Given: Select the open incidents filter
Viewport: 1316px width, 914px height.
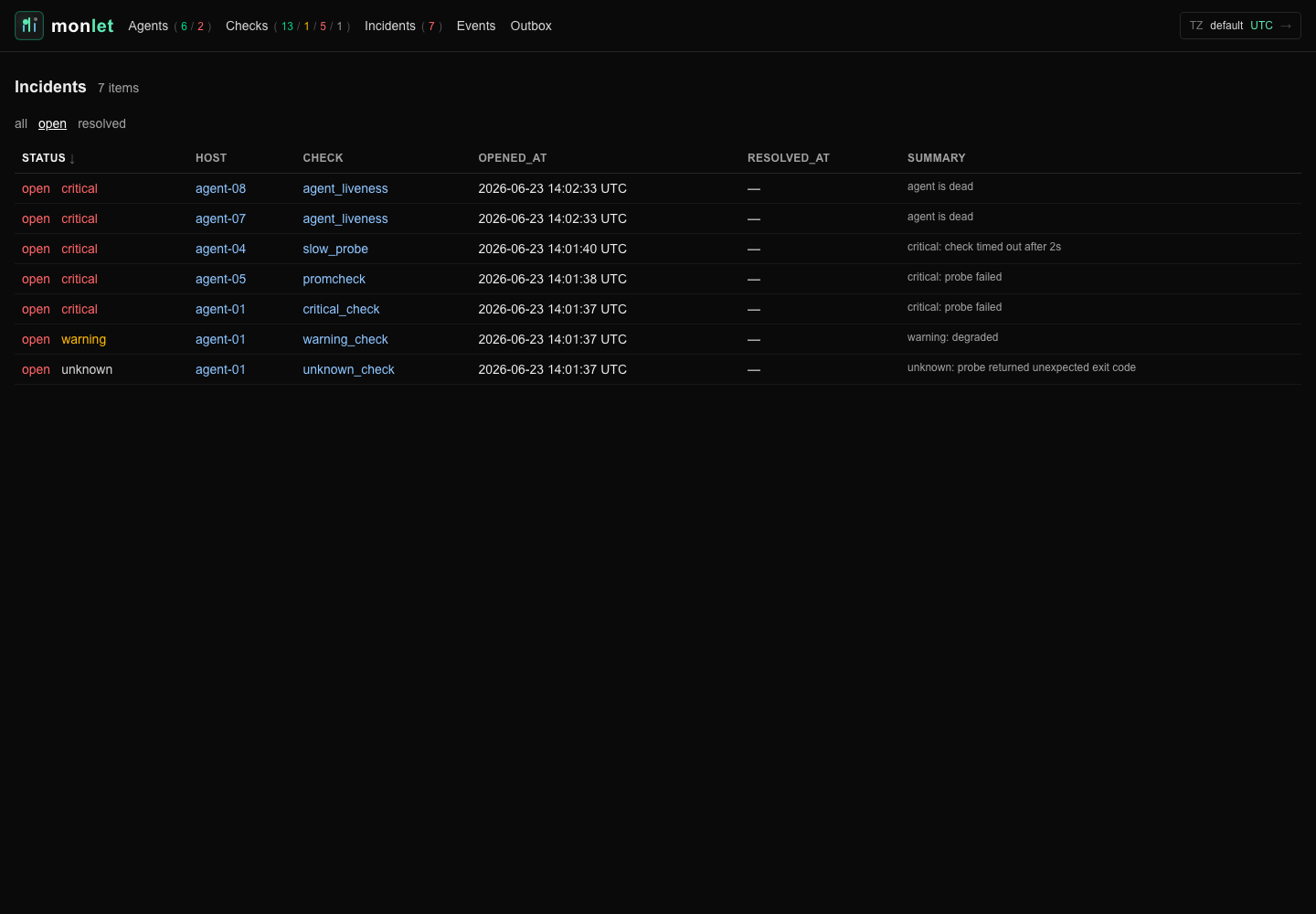Looking at the screenshot, I should pos(52,123).
